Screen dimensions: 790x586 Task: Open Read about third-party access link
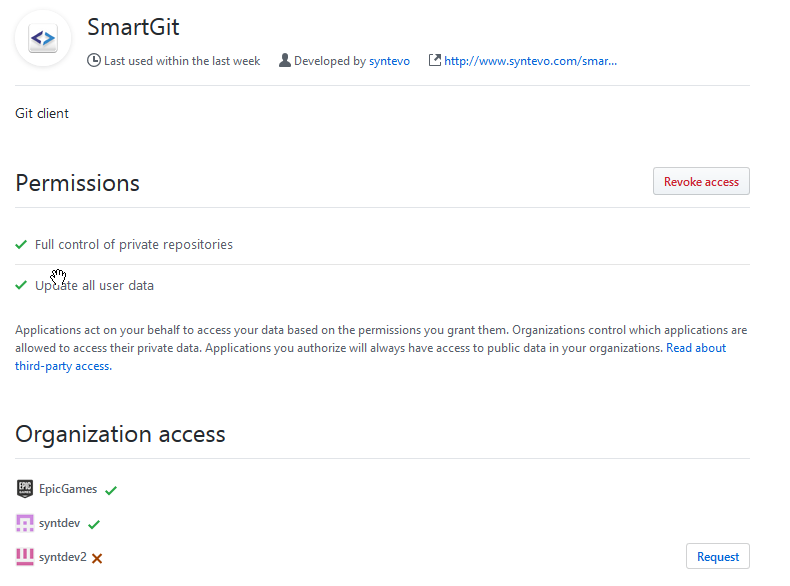coord(696,348)
